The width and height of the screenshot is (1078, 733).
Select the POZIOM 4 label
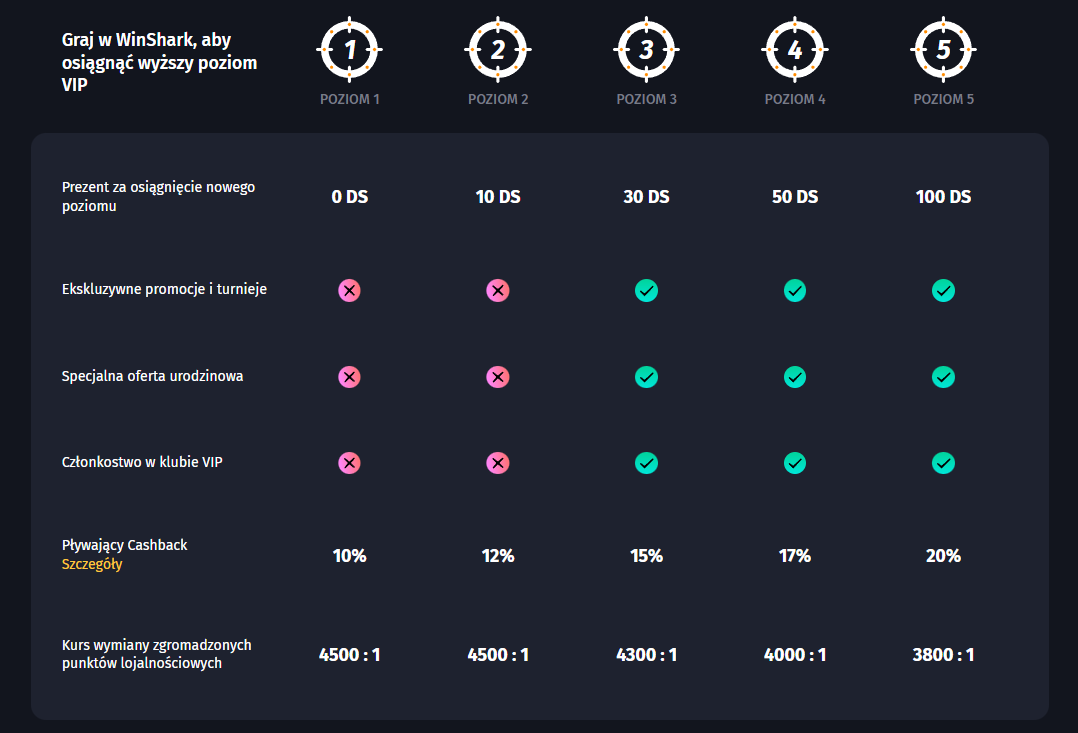795,99
